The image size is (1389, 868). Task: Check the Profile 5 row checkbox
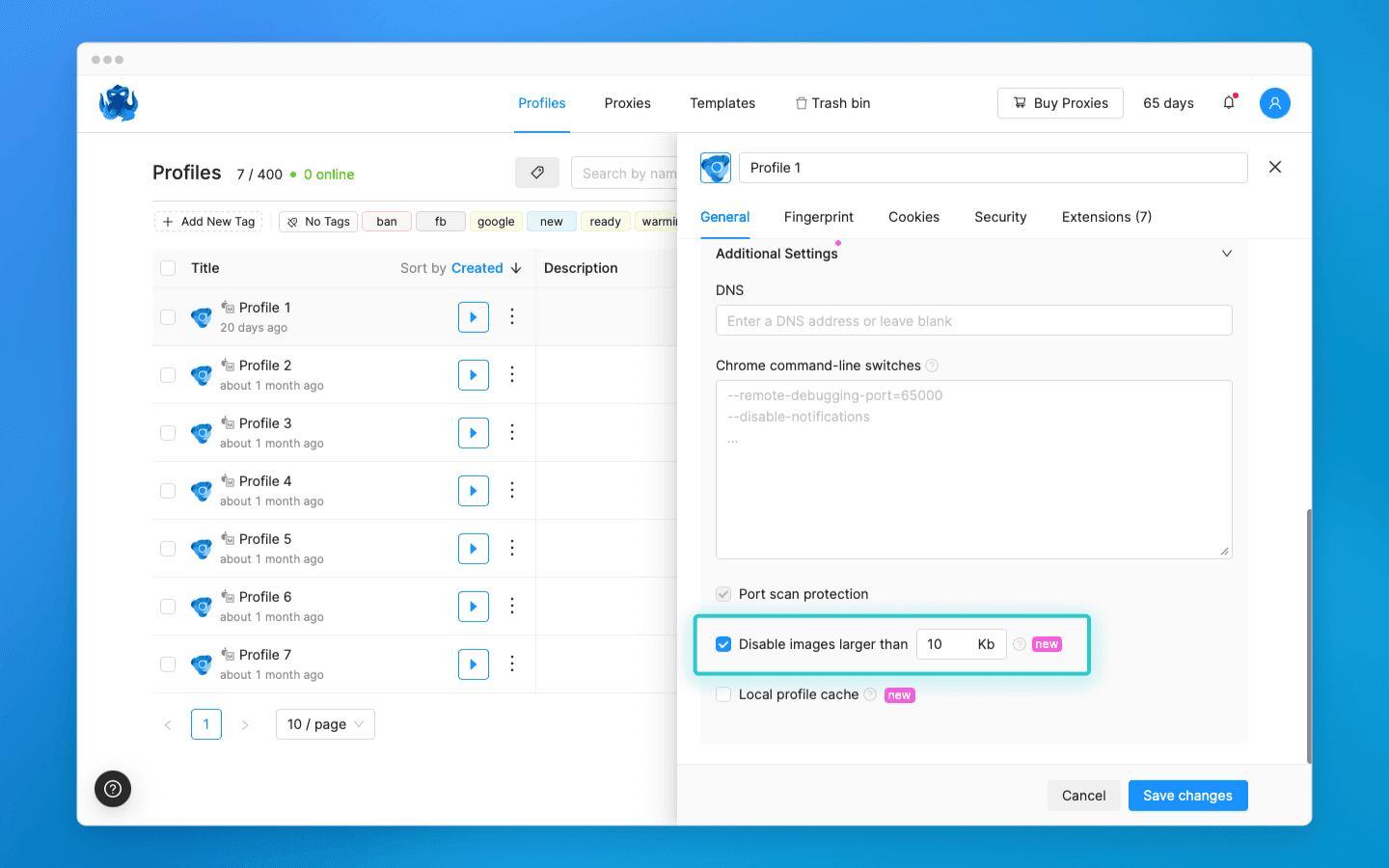pos(168,549)
